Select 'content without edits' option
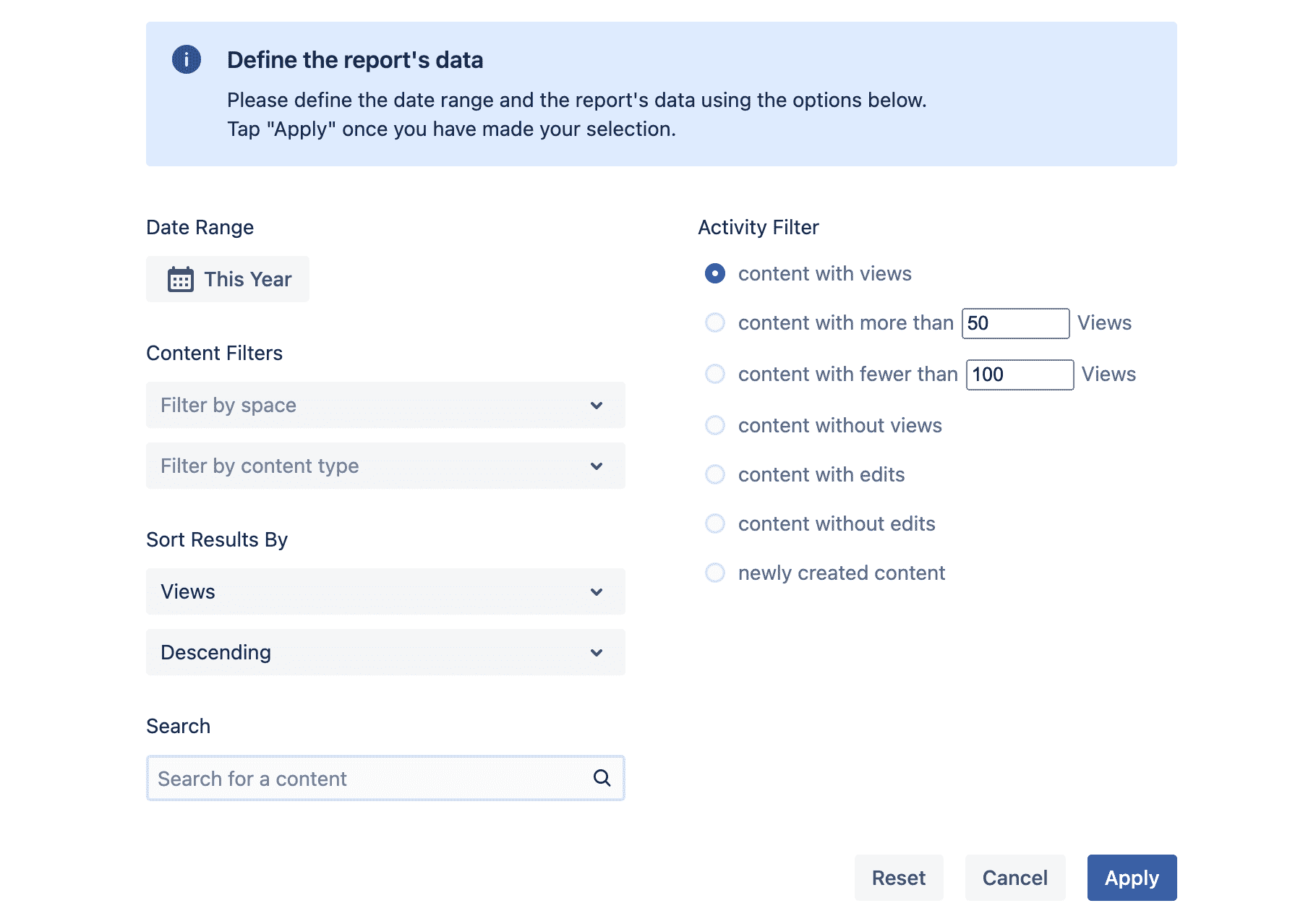Screen dimensions: 1316x924 pyautogui.click(x=714, y=523)
